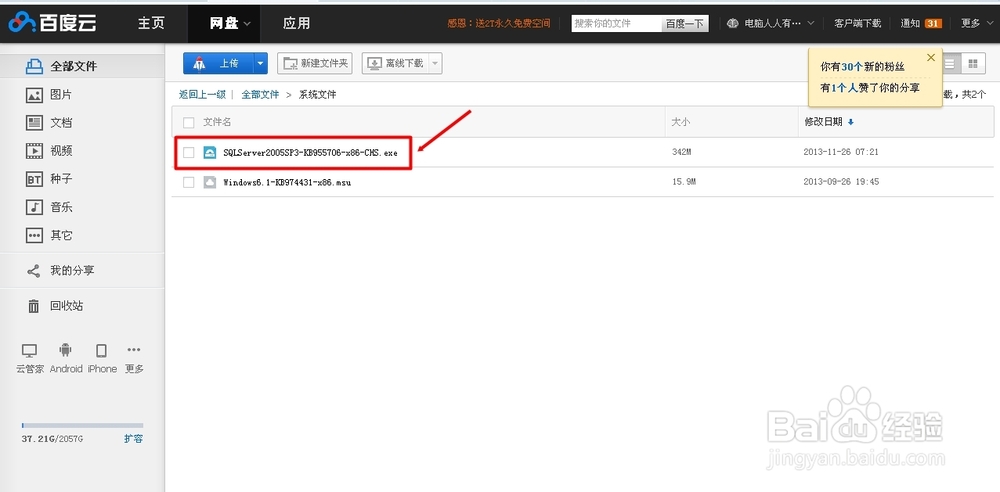Open 通知 notifications with 31 badge
The image size is (1000, 492).
[922, 24]
